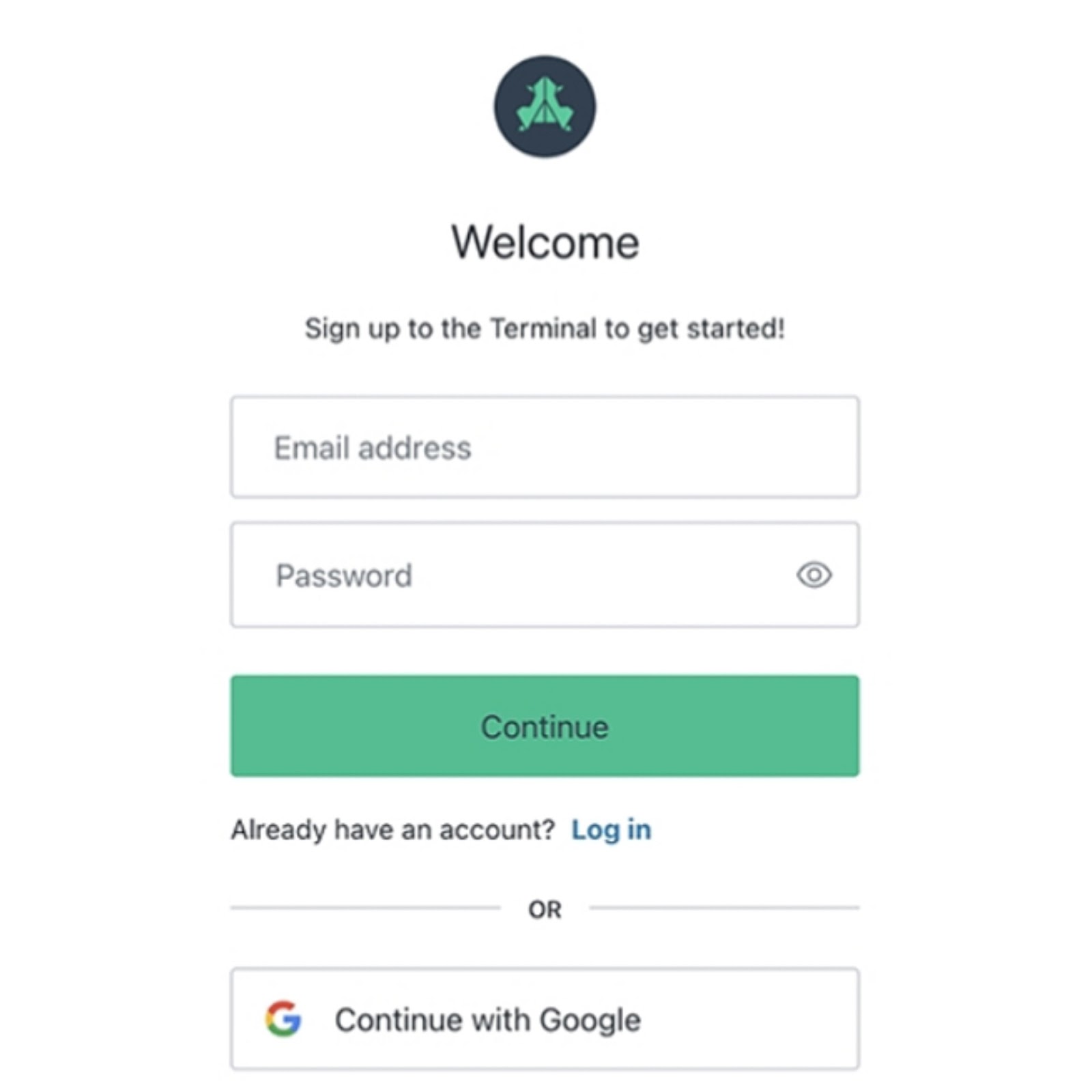Click the divider line right of OR
Image resolution: width=1092 pixels, height=1092 pixels.
click(x=724, y=908)
